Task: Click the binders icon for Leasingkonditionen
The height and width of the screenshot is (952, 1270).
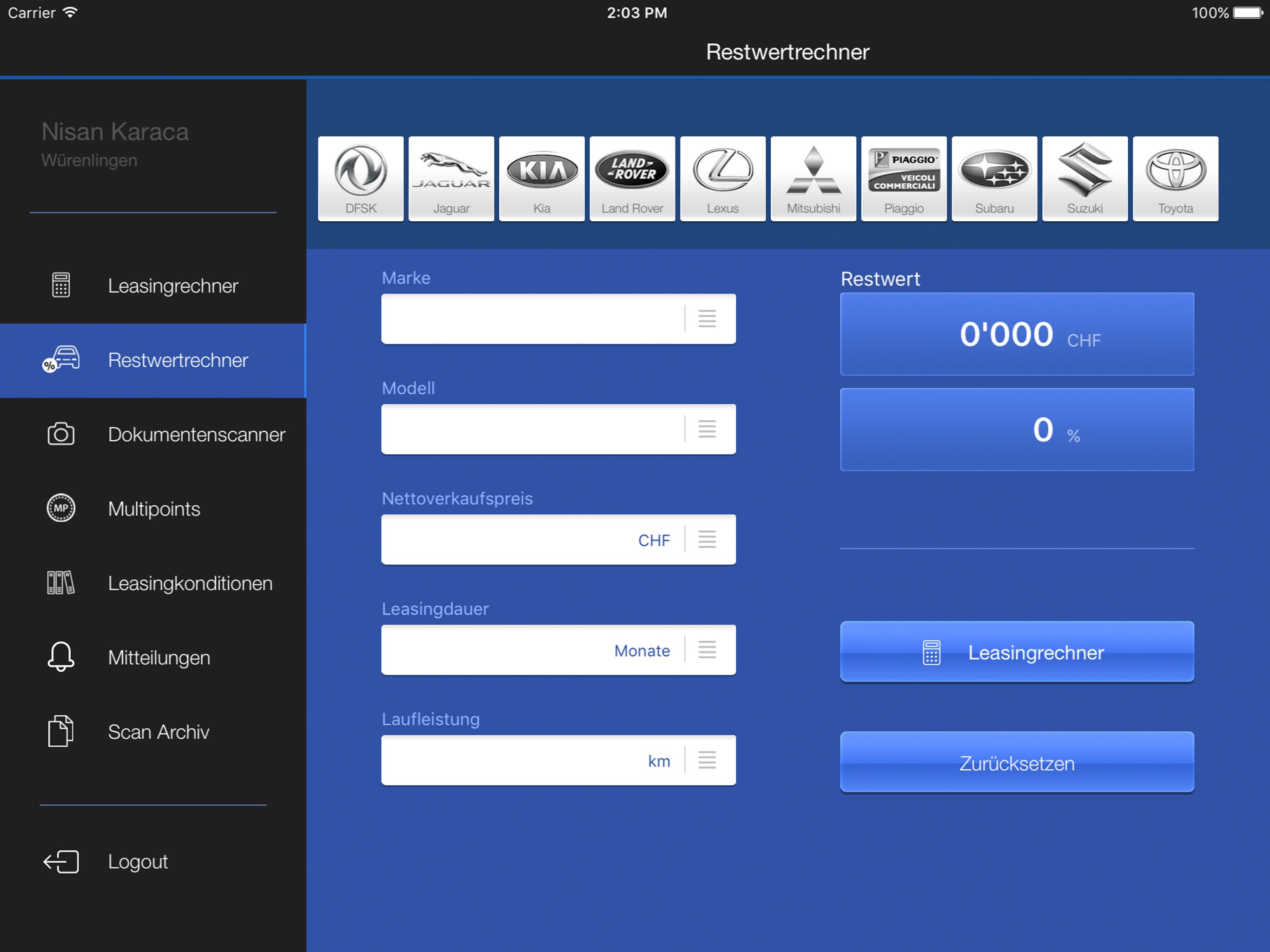Action: (61, 583)
